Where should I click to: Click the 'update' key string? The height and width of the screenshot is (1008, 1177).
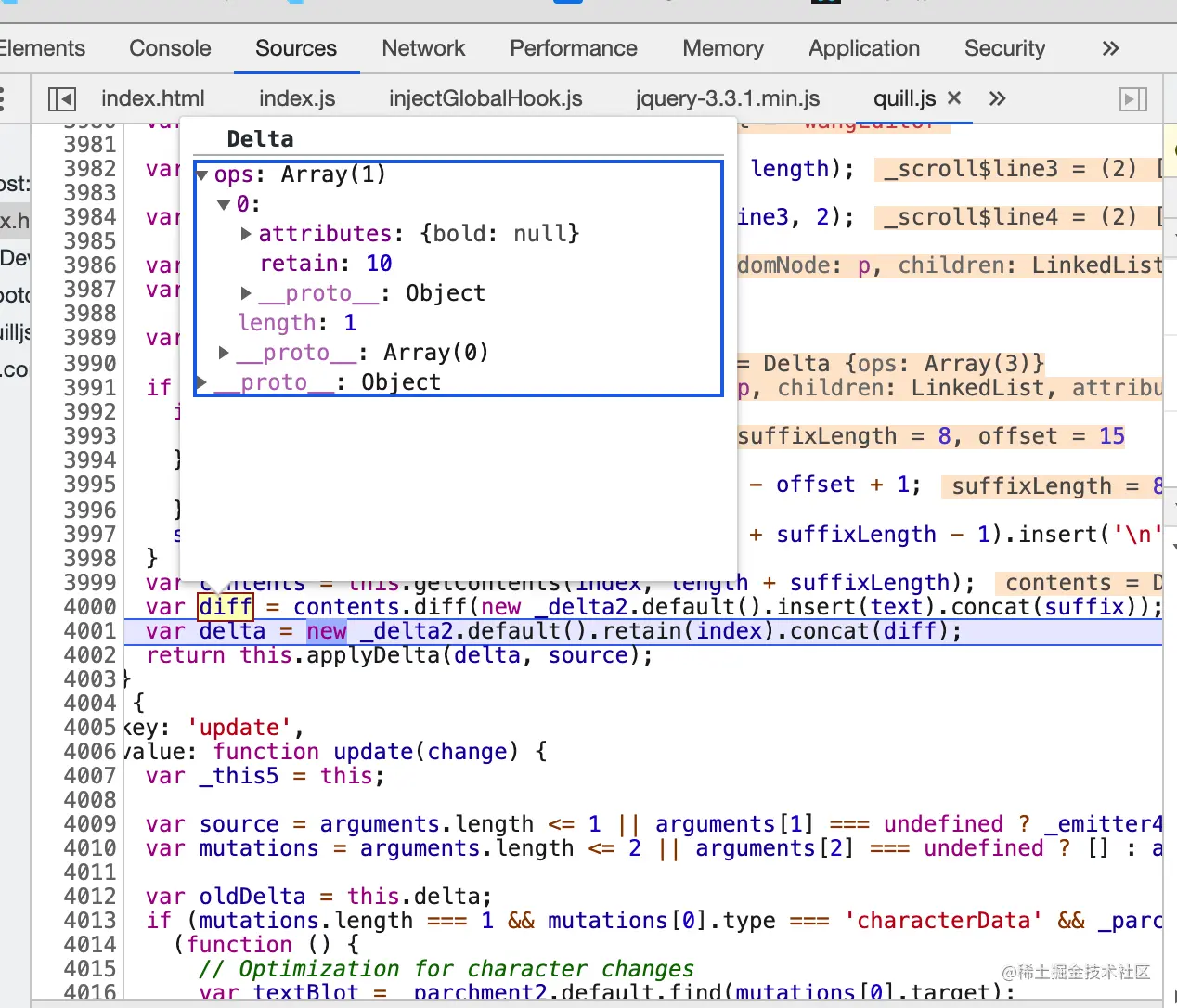click(x=239, y=728)
